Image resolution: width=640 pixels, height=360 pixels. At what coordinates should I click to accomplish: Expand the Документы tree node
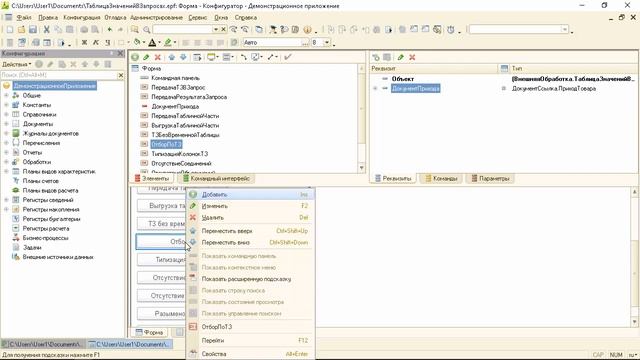coord(6,124)
